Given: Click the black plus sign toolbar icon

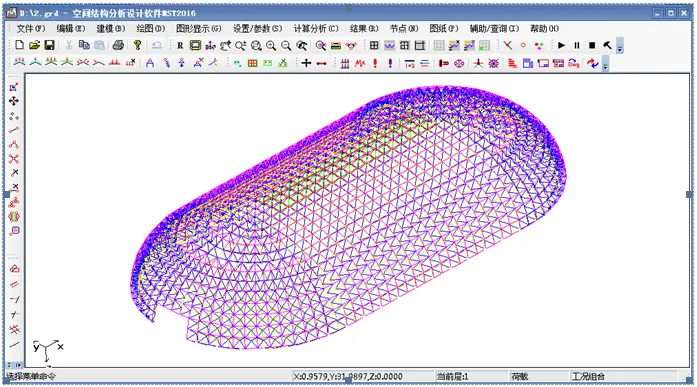Looking at the screenshot, I should coord(306,63).
